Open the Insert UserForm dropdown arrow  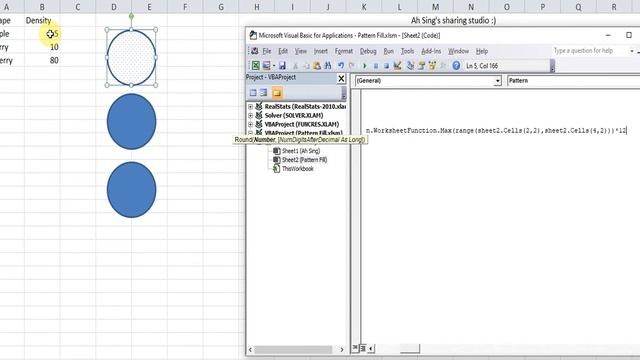[x=274, y=65]
